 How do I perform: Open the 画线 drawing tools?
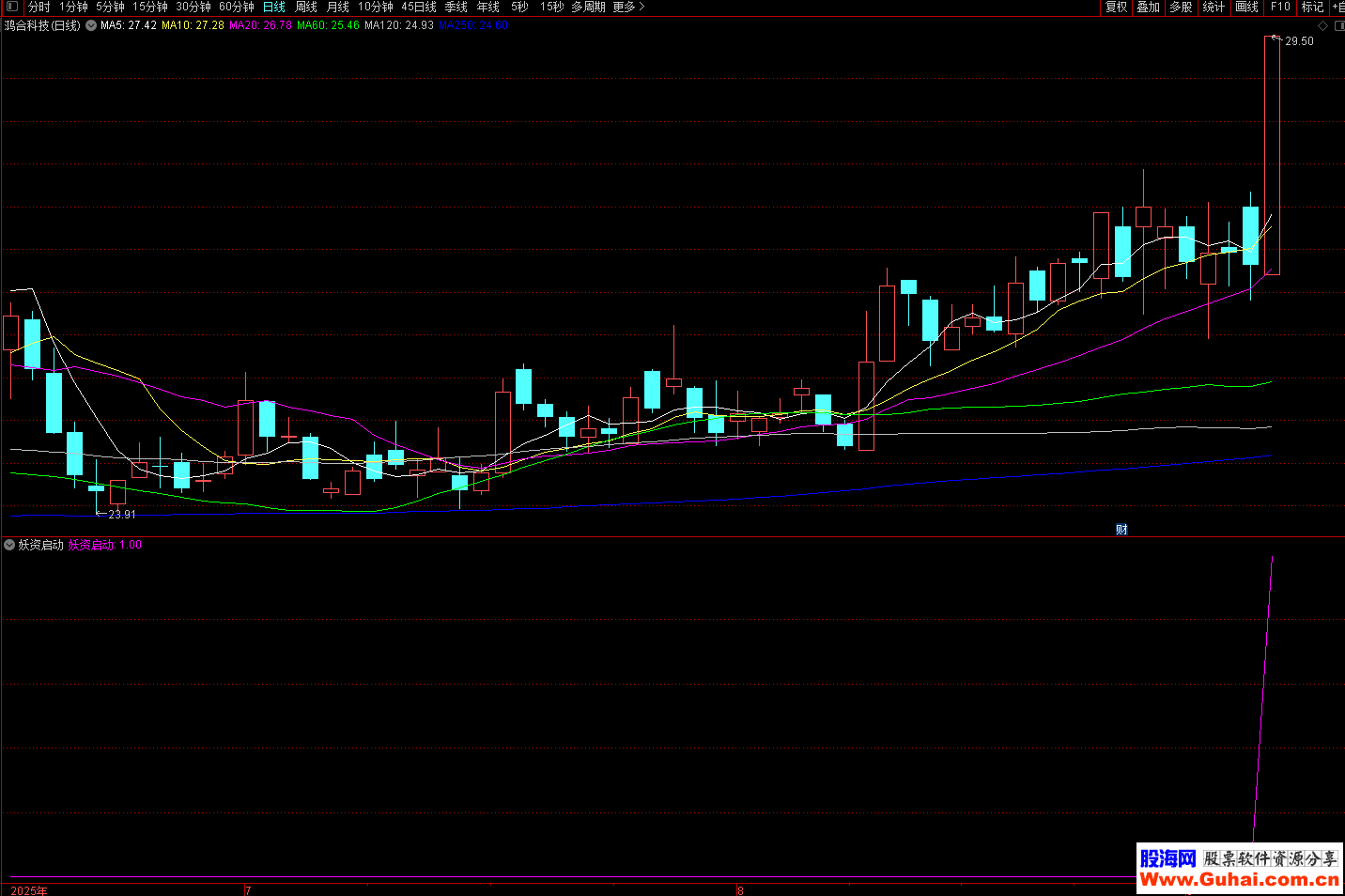[1246, 7]
